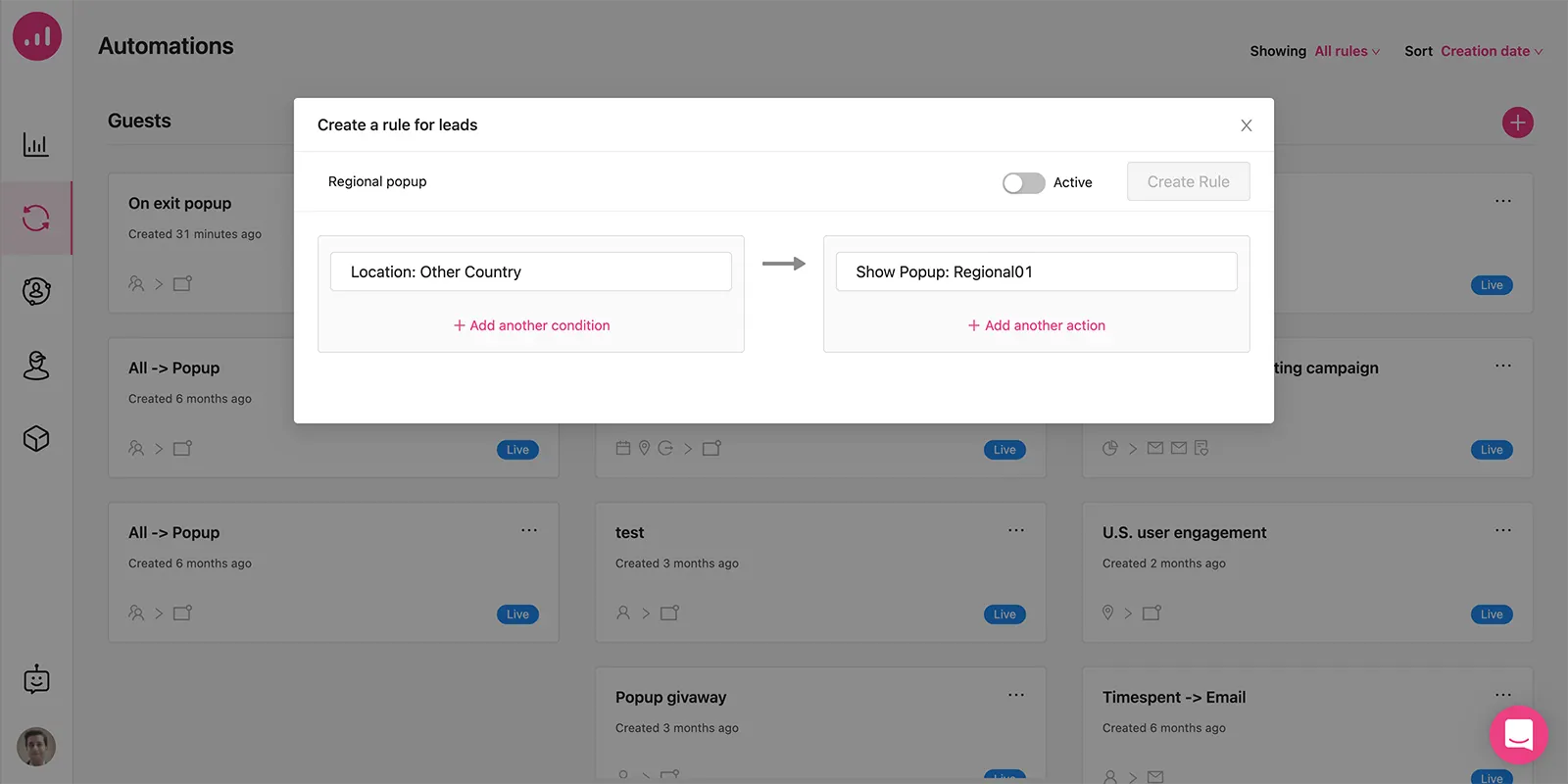Select the Location: Other Country condition

click(531, 271)
